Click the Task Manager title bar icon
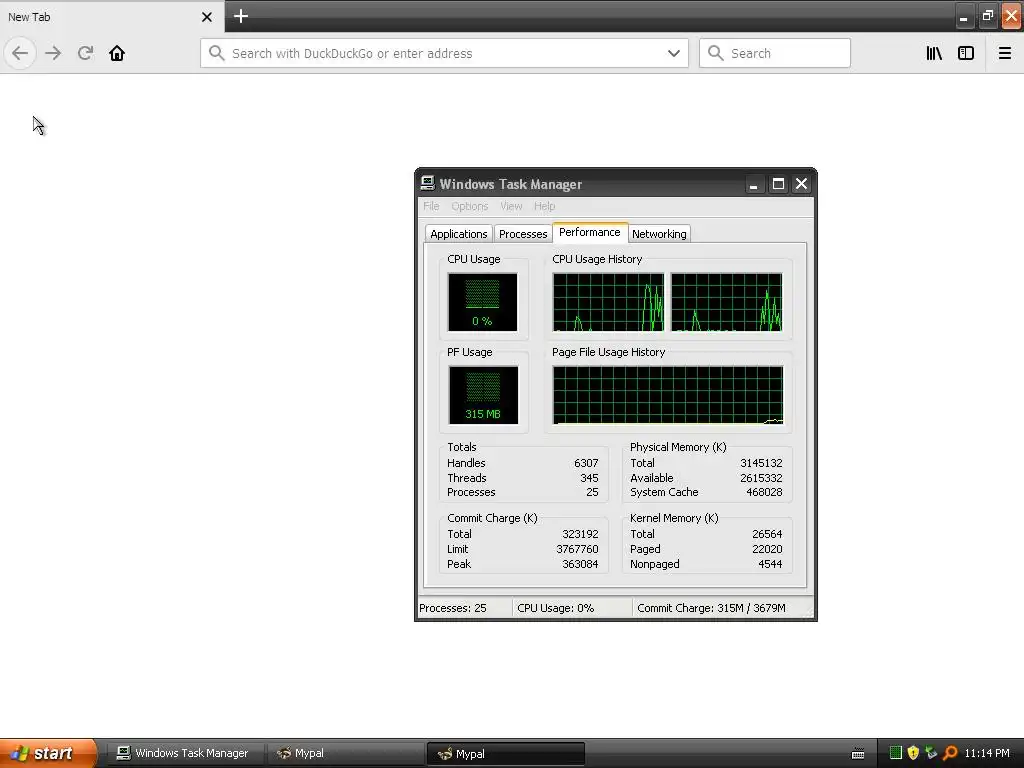Image resolution: width=1024 pixels, height=768 pixels. click(428, 184)
